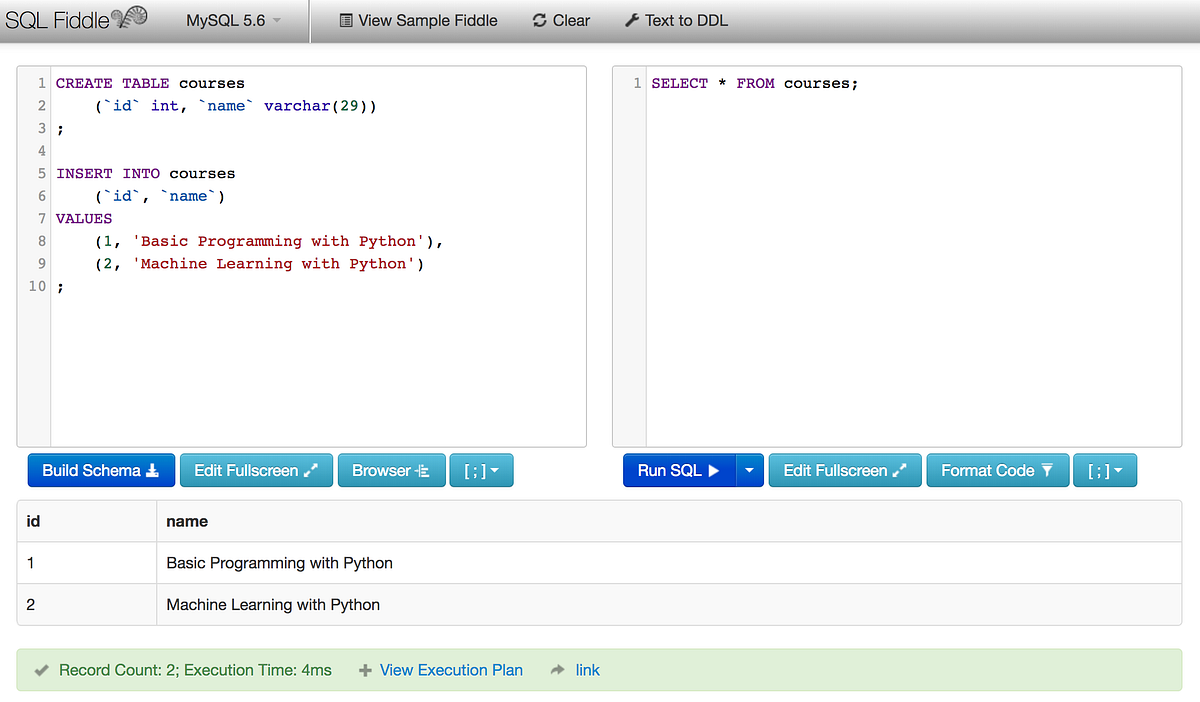Viewport: 1200px width, 702px height.
Task: Open the MySQL 5.6 version dropdown
Action: coord(231,20)
